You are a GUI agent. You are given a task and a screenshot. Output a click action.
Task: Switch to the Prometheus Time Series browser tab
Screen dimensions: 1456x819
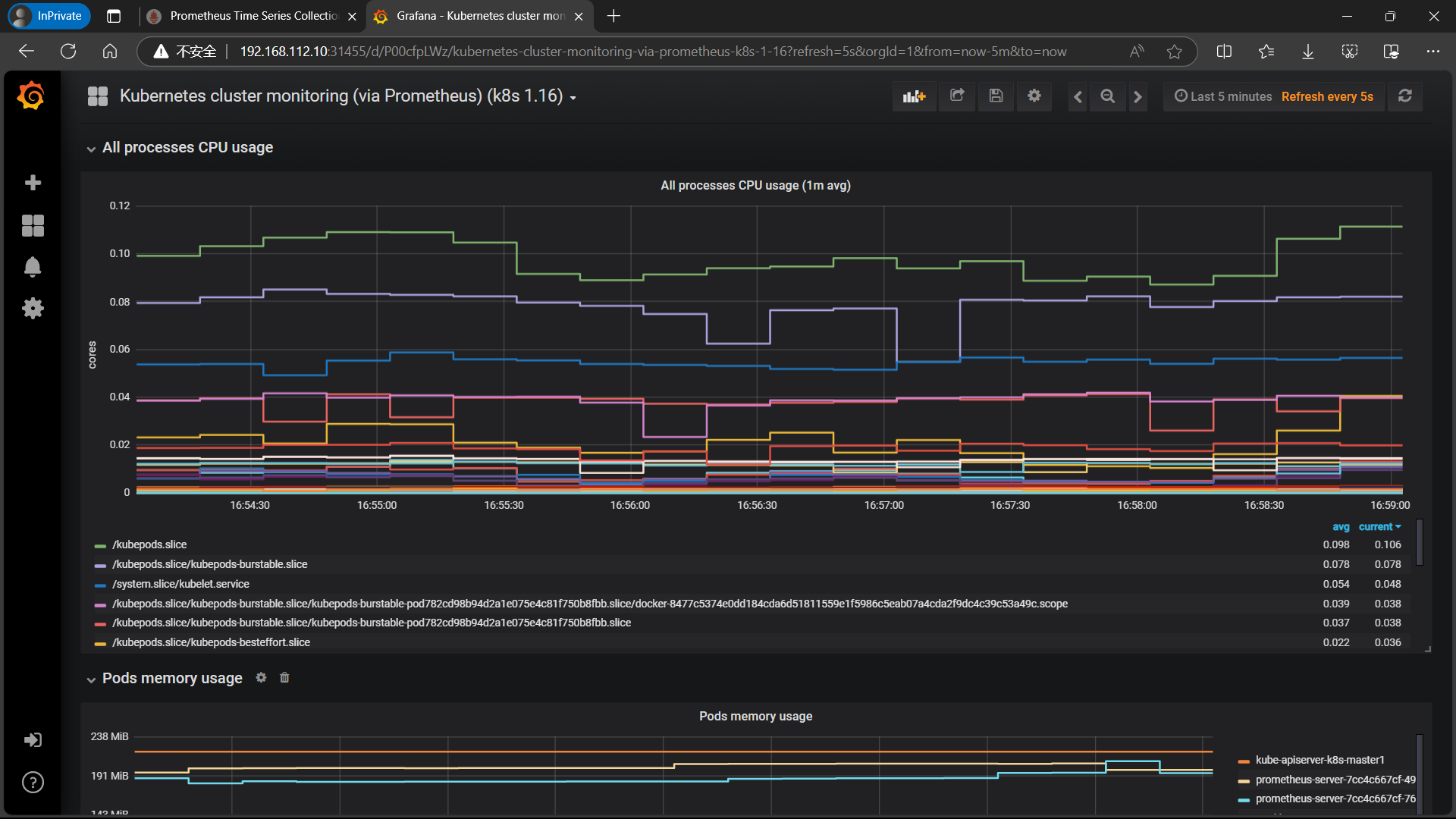(x=250, y=16)
